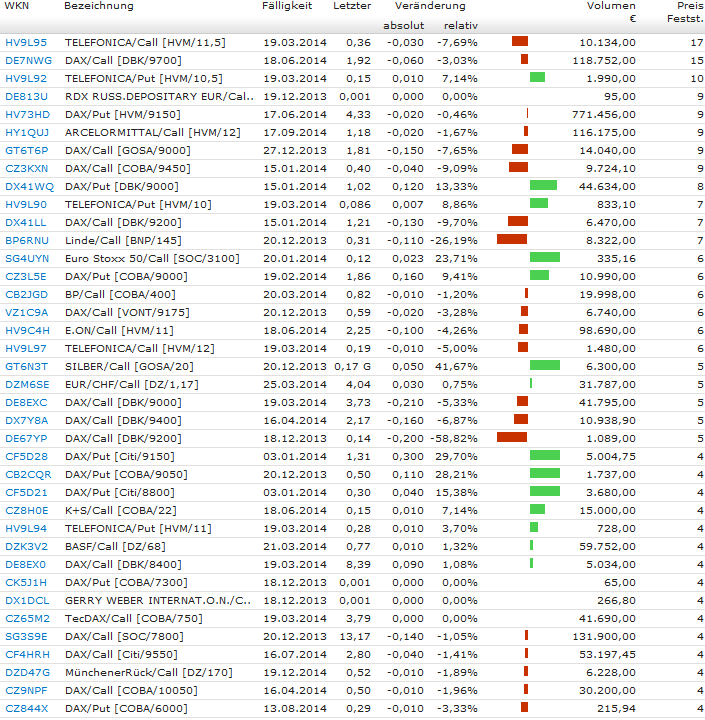Viewport: 705px width, 720px height.
Task: Open WKN link CF5D21
Action: pyautogui.click(x=26, y=493)
